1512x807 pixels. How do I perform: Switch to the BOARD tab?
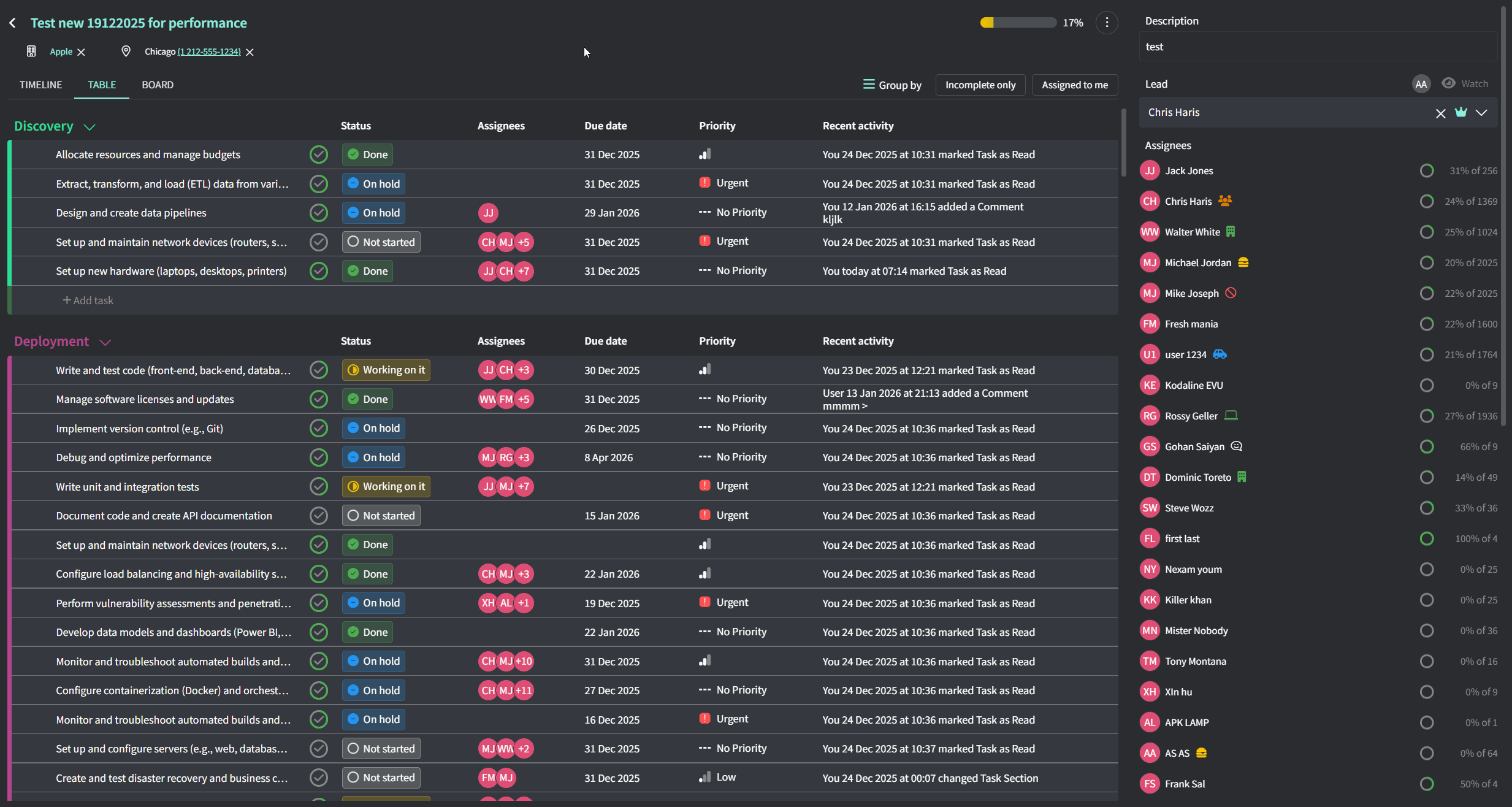click(x=158, y=85)
